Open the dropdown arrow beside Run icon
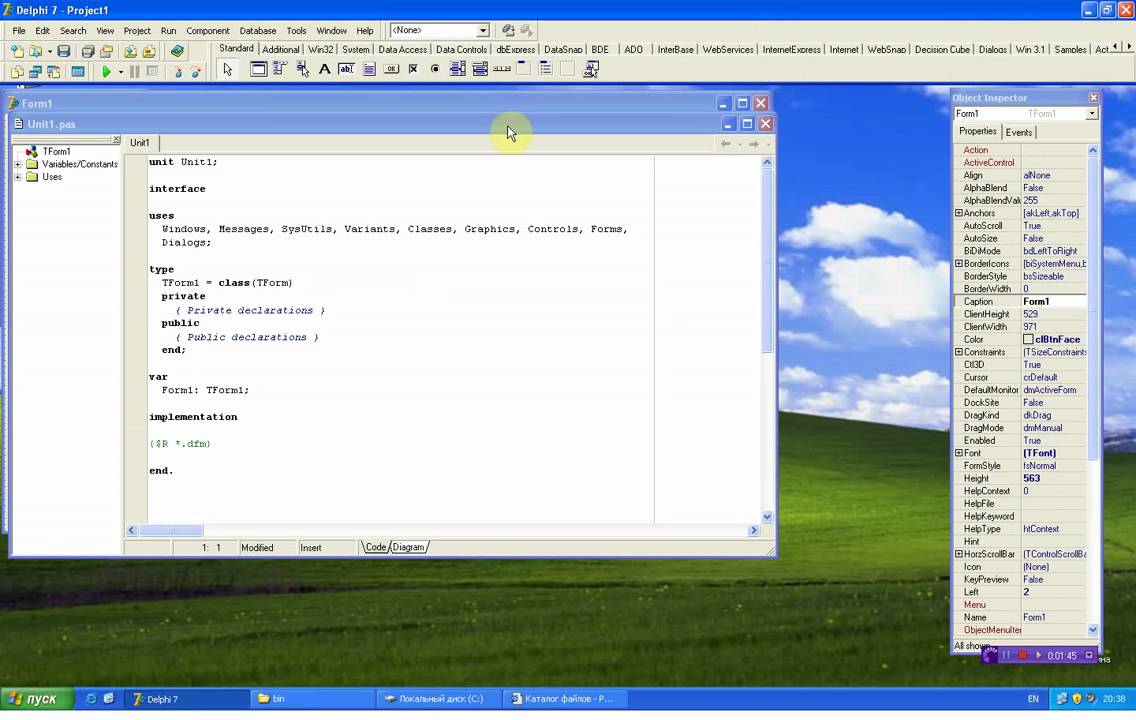Screen dimensions: 1136x720 pyautogui.click(x=120, y=72)
